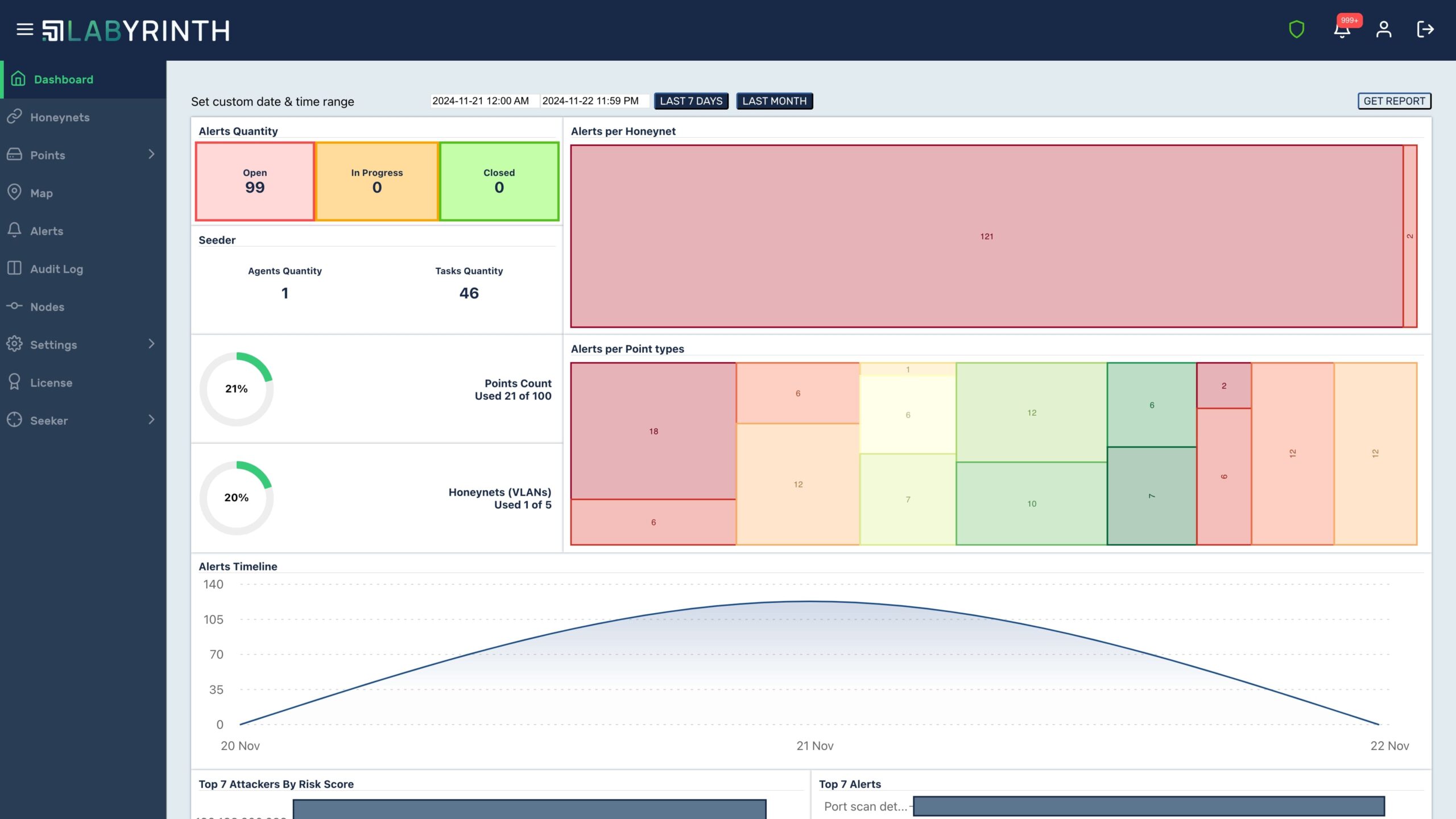Open Audit Log from the sidebar
Screen dimensions: 1456x819
56,269
